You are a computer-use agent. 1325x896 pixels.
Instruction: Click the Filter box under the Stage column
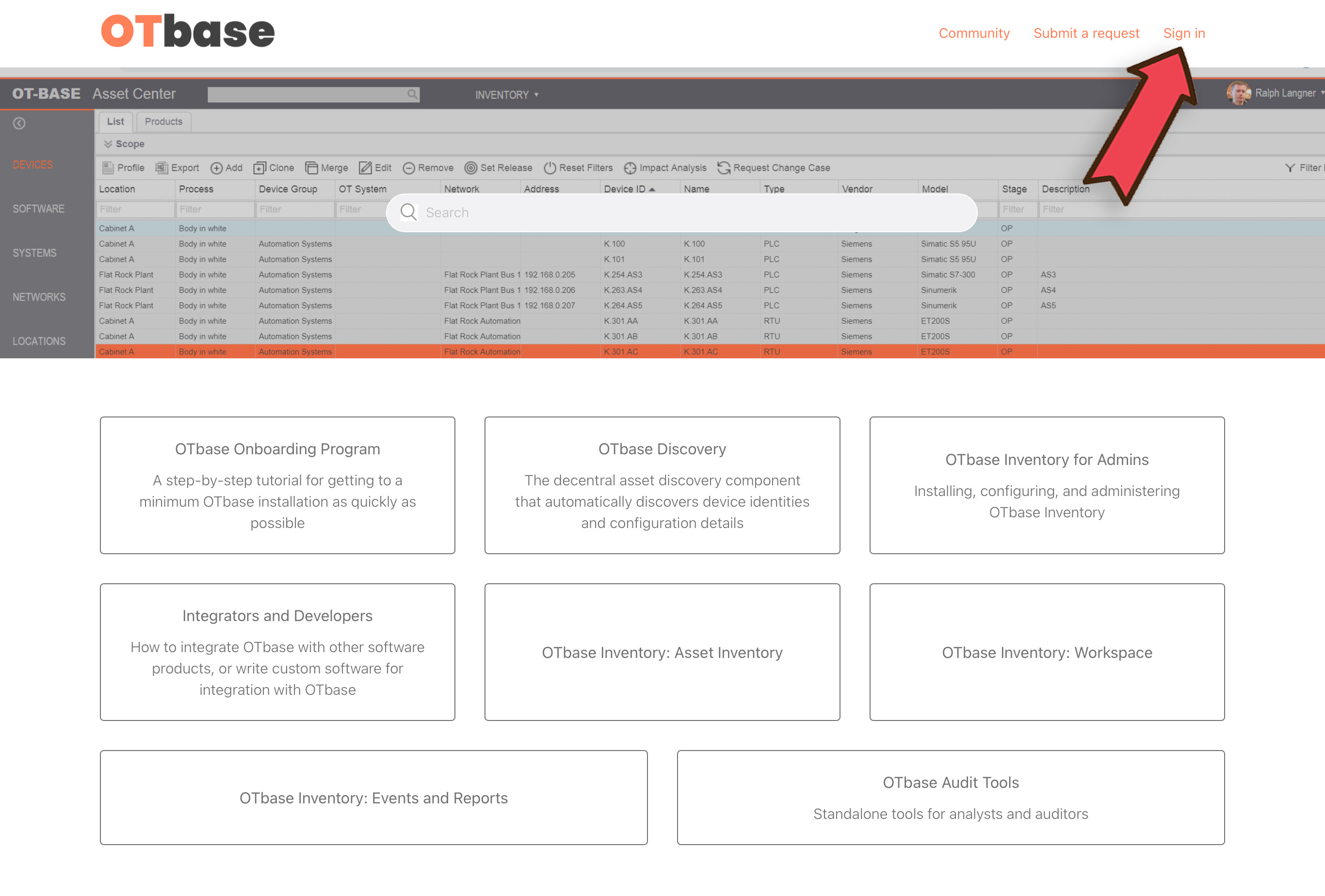(x=1018, y=209)
